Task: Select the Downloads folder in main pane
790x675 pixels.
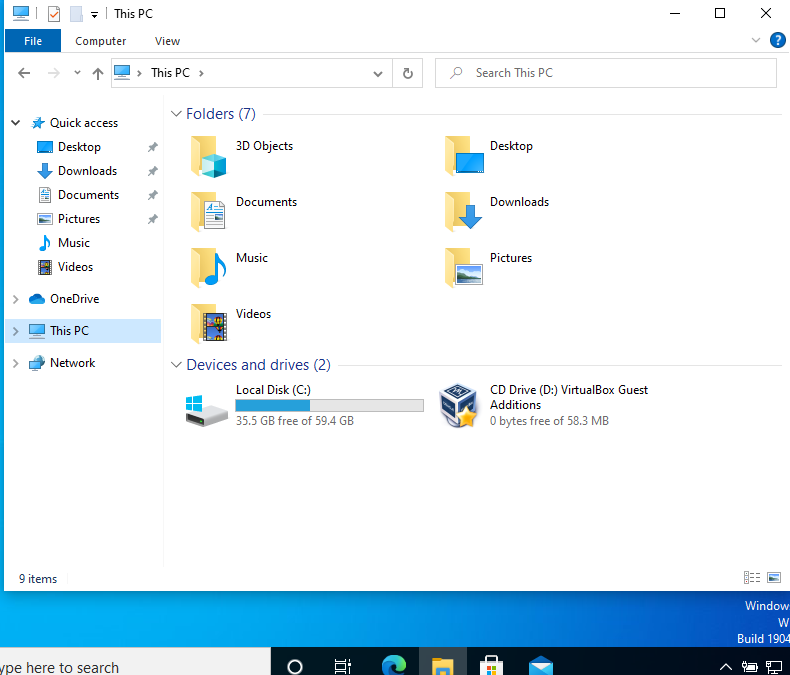Action: 497,212
